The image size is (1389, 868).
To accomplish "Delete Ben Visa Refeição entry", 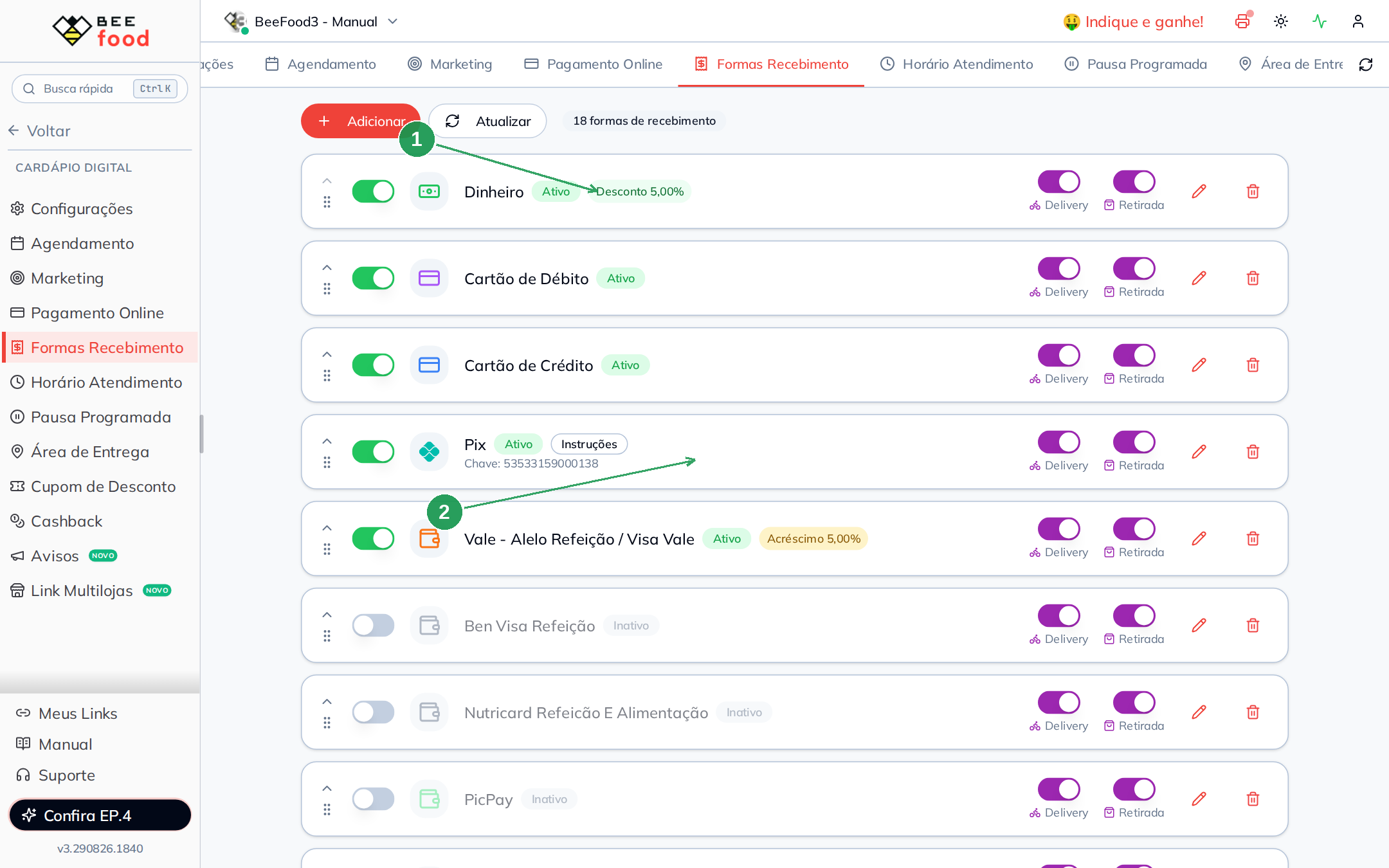I will [x=1253, y=626].
